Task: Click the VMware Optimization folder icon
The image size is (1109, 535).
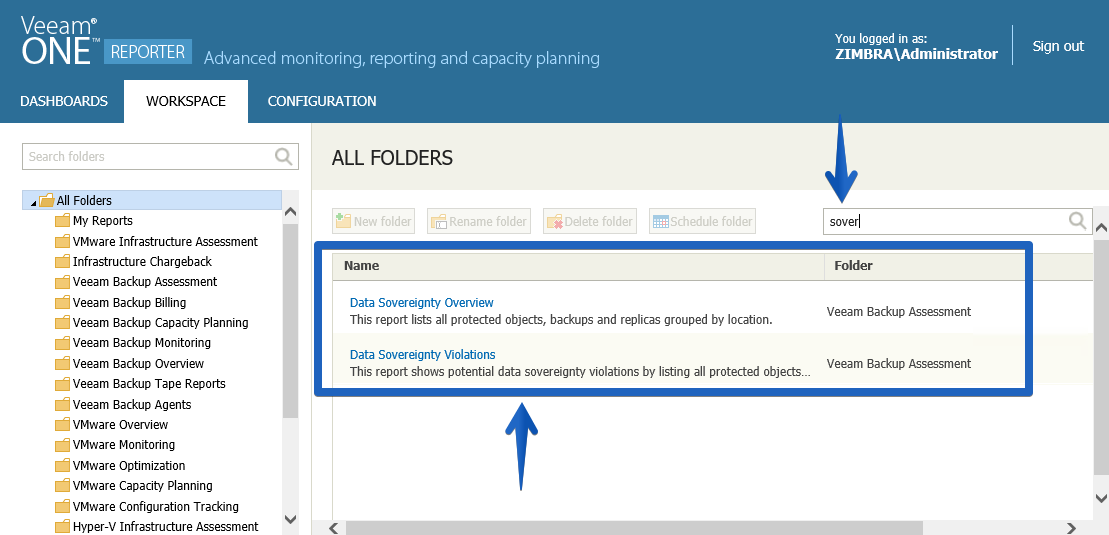Action: 62,466
